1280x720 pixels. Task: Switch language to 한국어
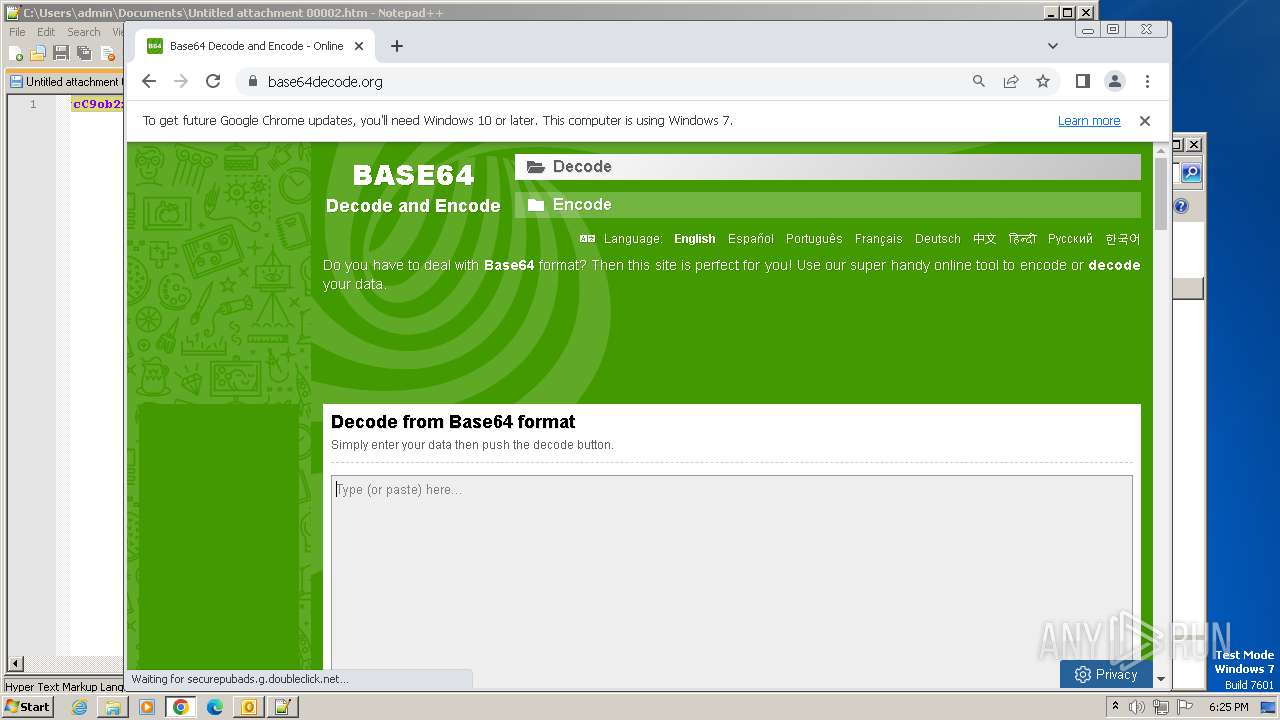pyautogui.click(x=1122, y=239)
